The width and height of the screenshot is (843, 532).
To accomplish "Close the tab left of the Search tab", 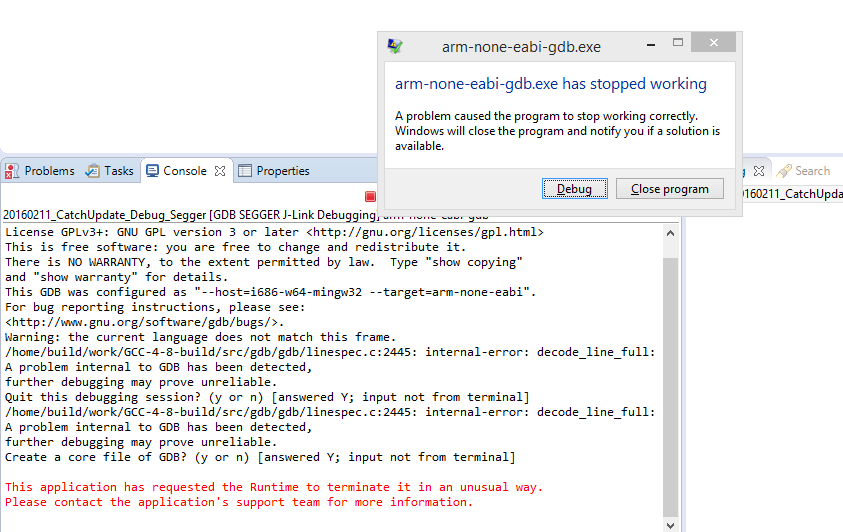I will [759, 171].
